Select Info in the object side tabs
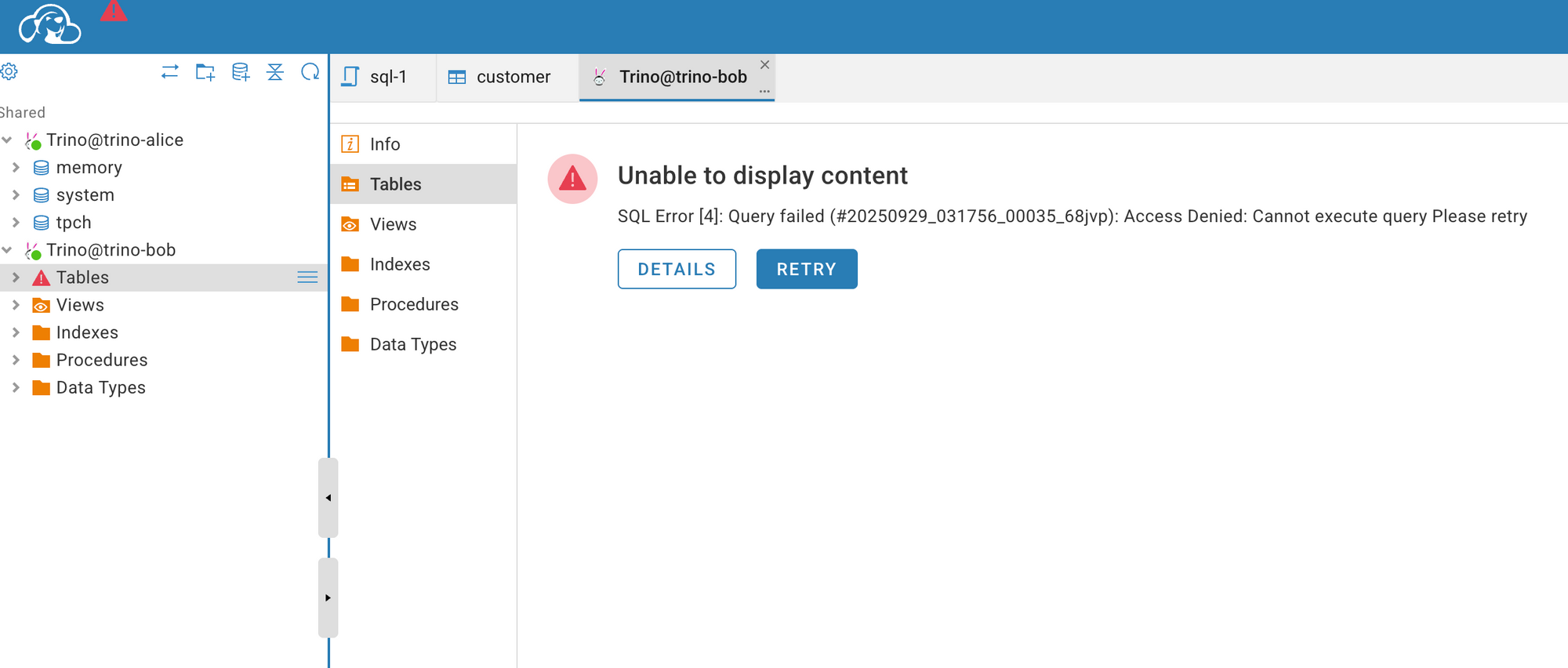The width and height of the screenshot is (1568, 668). point(385,144)
